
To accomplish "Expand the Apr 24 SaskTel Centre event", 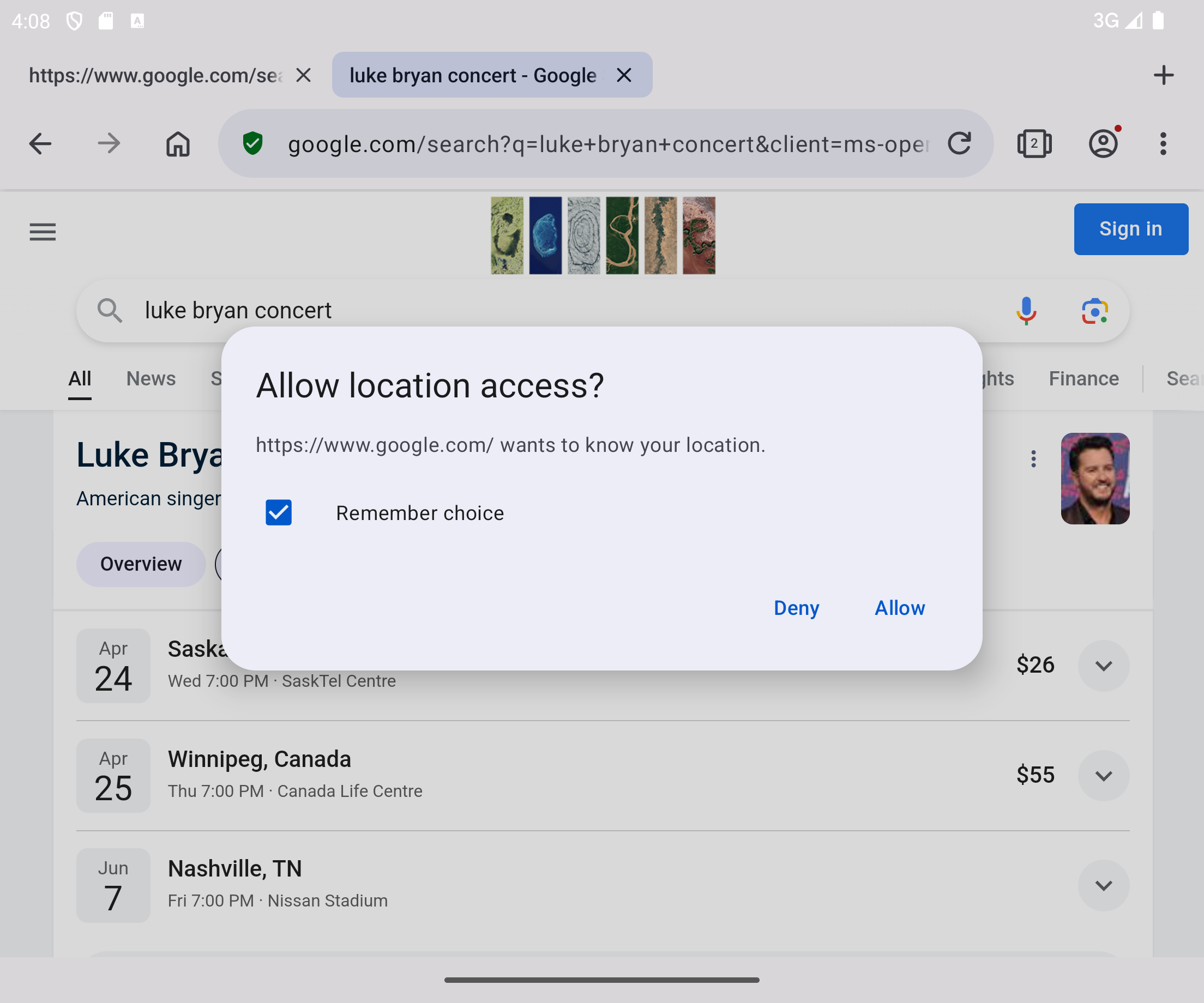I will point(1104,666).
